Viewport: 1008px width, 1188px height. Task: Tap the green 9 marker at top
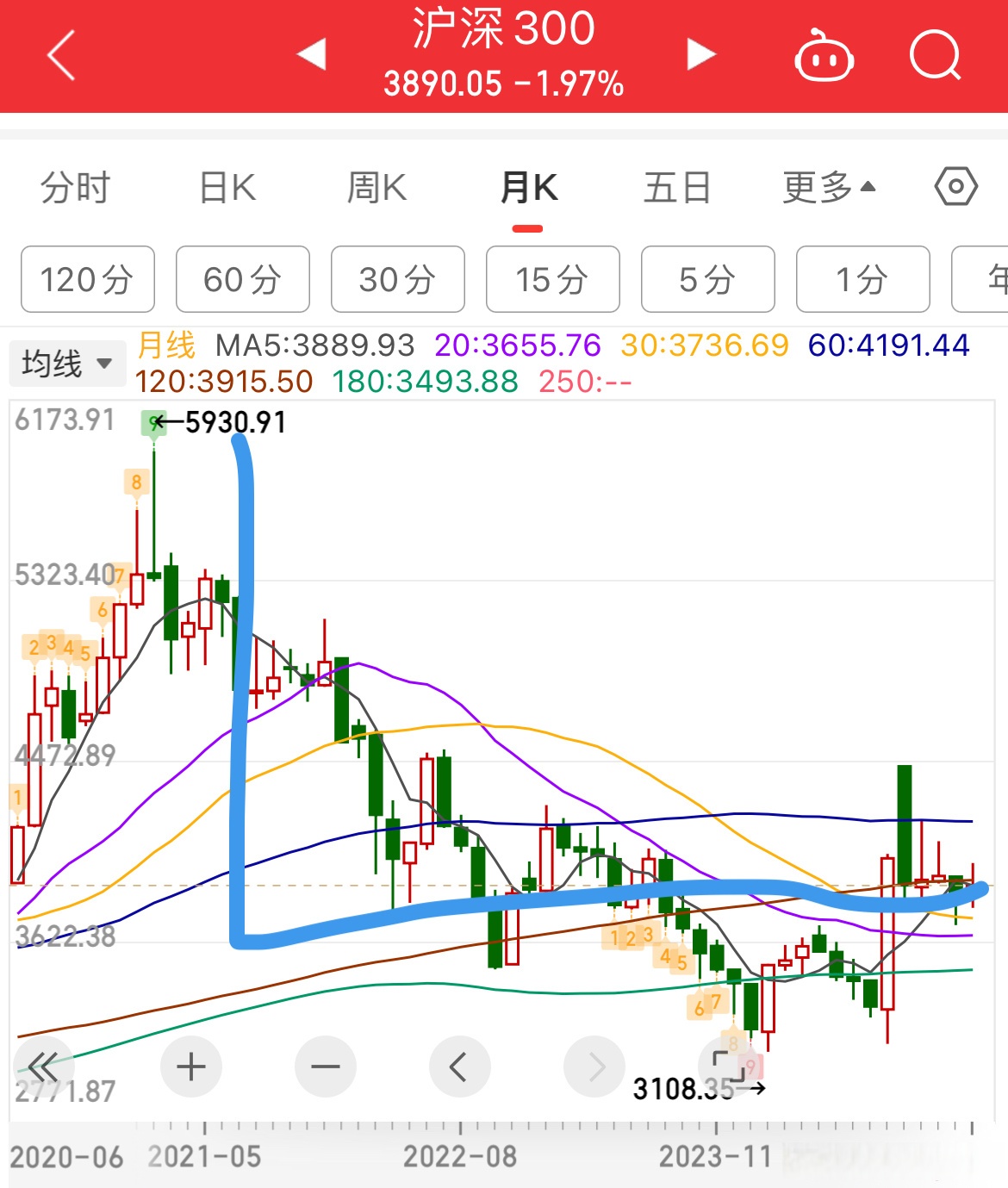point(154,423)
